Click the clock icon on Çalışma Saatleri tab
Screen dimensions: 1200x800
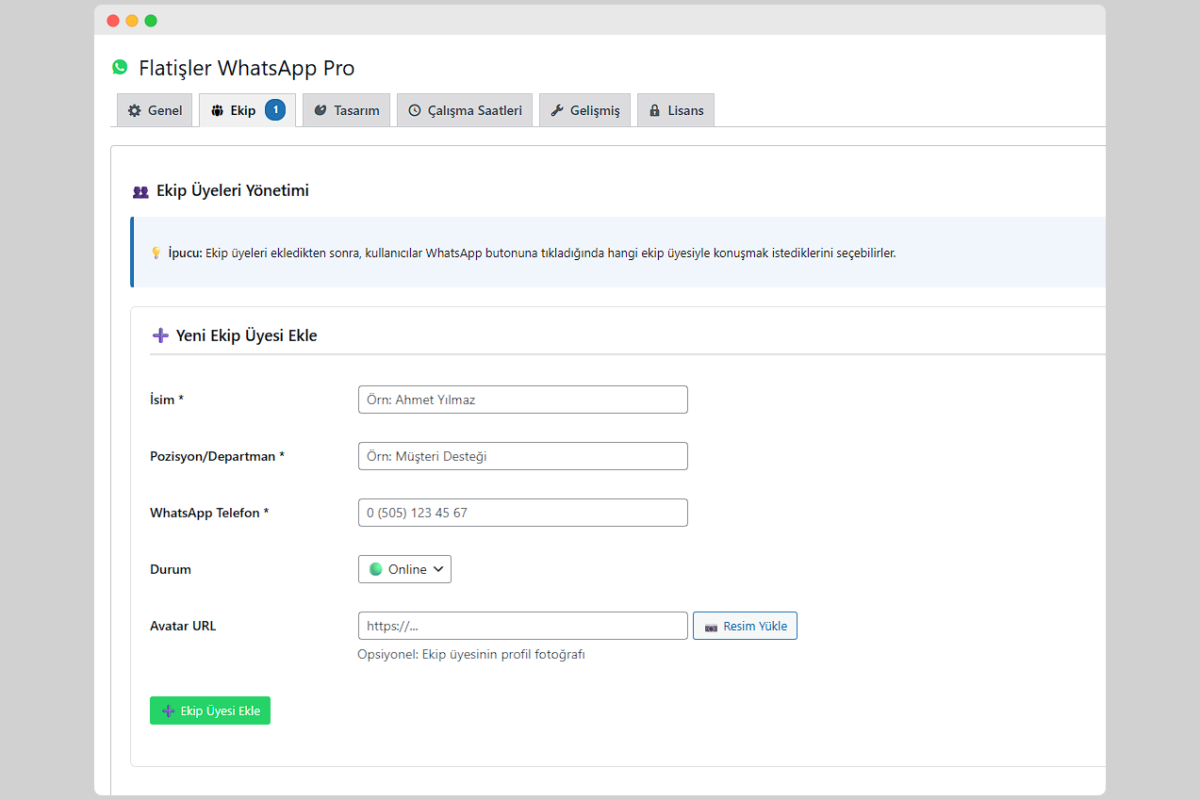413,110
